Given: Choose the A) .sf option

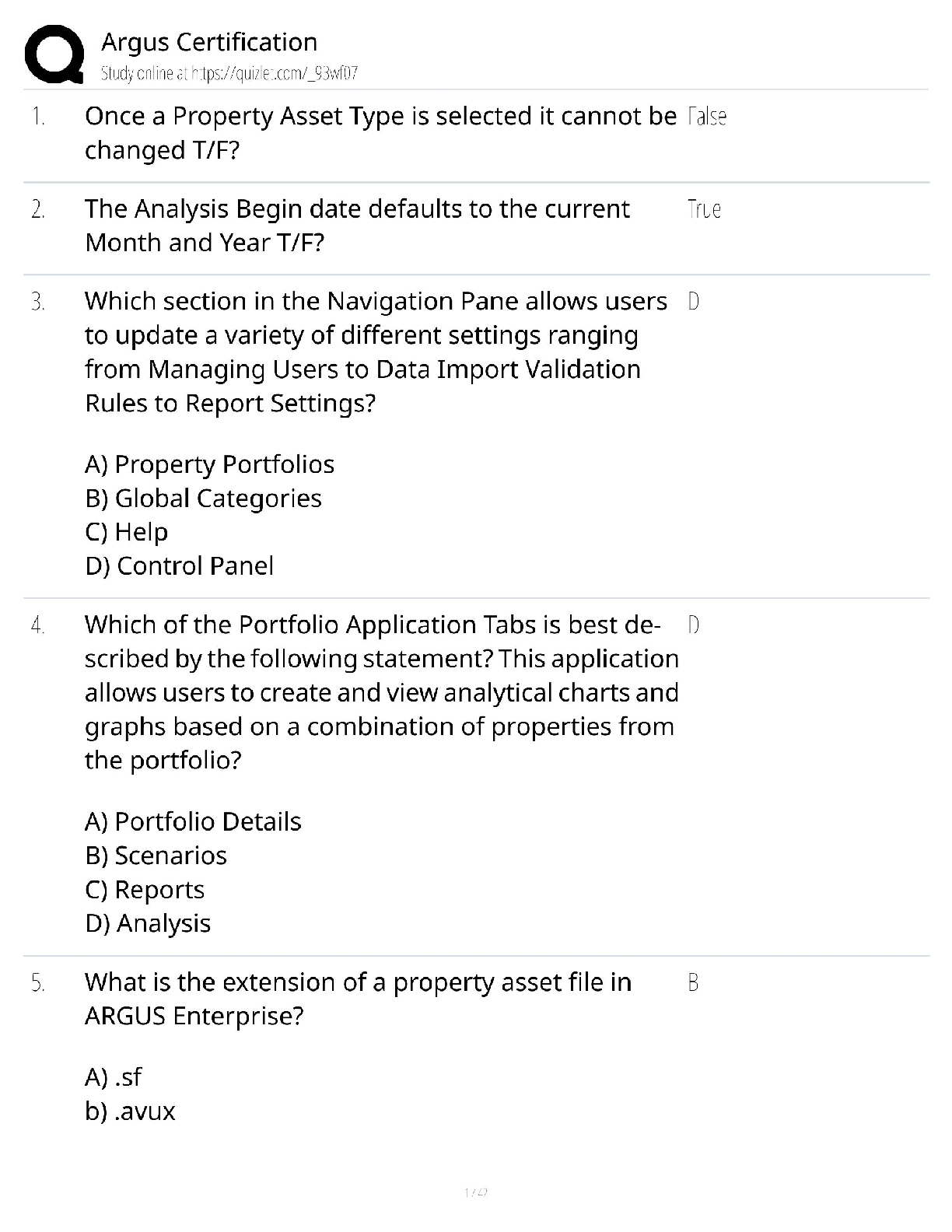Looking at the screenshot, I should 114,1077.
